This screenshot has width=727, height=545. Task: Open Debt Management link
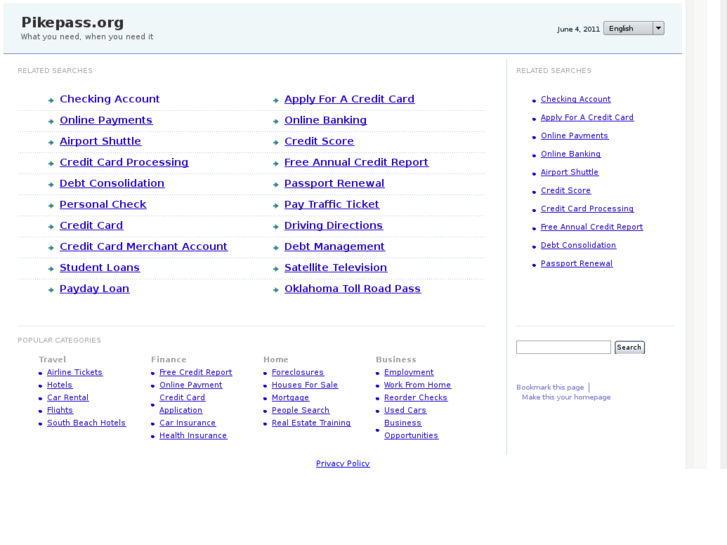[x=334, y=247]
